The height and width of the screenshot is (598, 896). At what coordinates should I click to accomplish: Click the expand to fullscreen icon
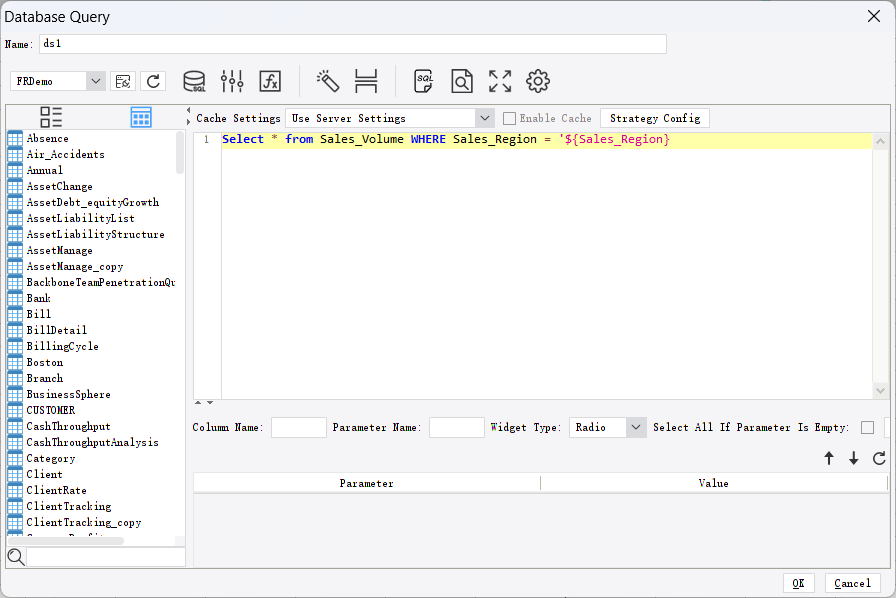click(x=500, y=81)
